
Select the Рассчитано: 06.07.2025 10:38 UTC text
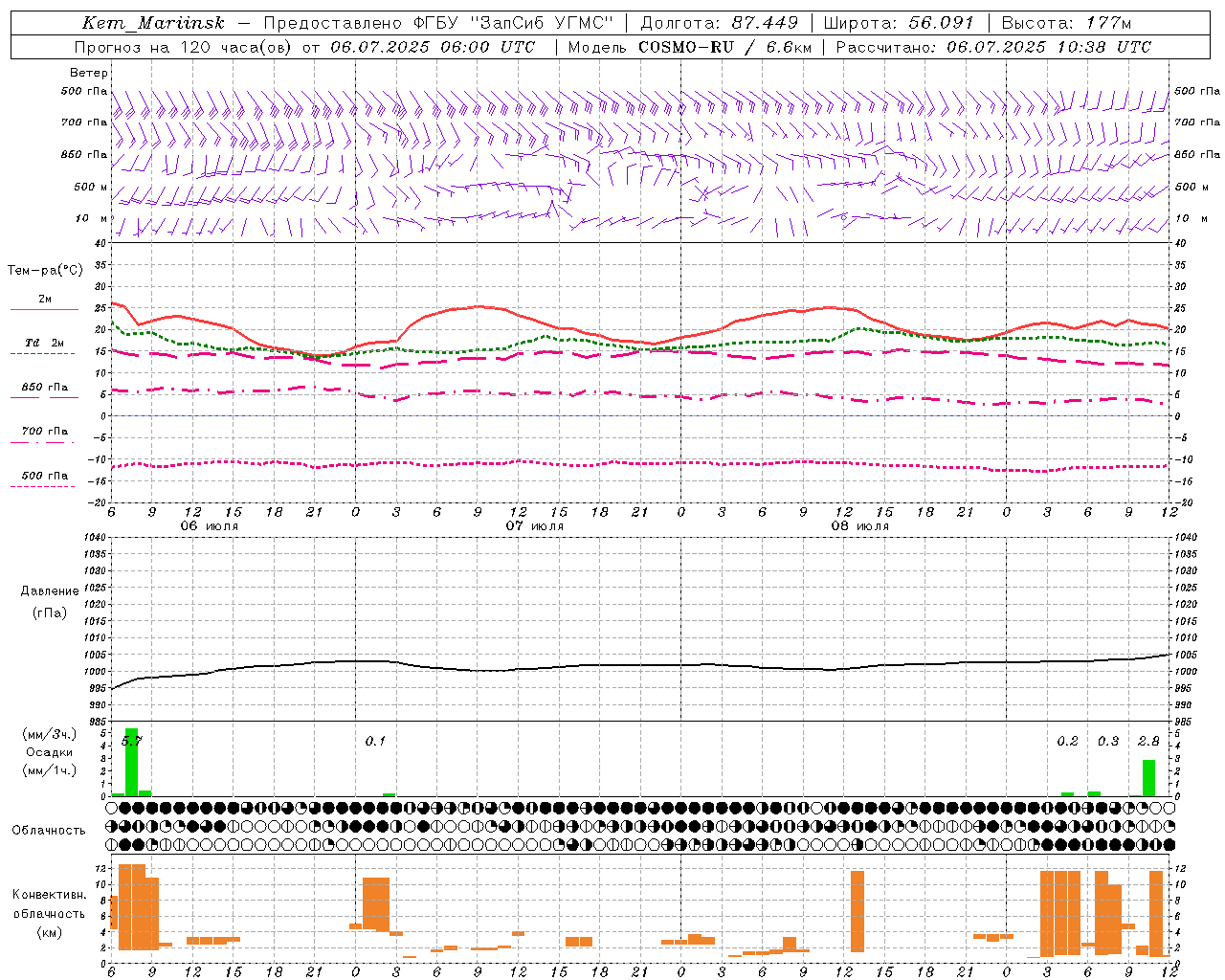(x=993, y=47)
